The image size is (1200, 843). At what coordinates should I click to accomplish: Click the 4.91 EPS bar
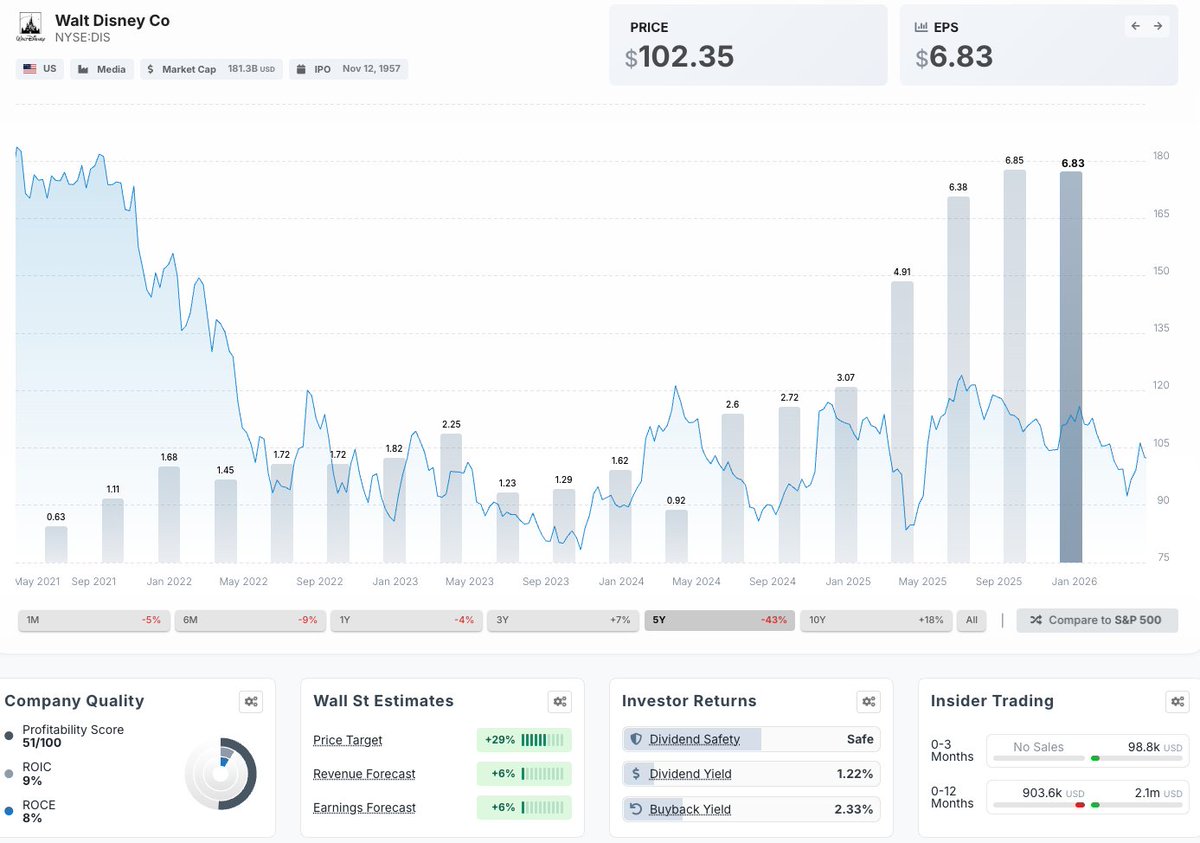point(902,422)
